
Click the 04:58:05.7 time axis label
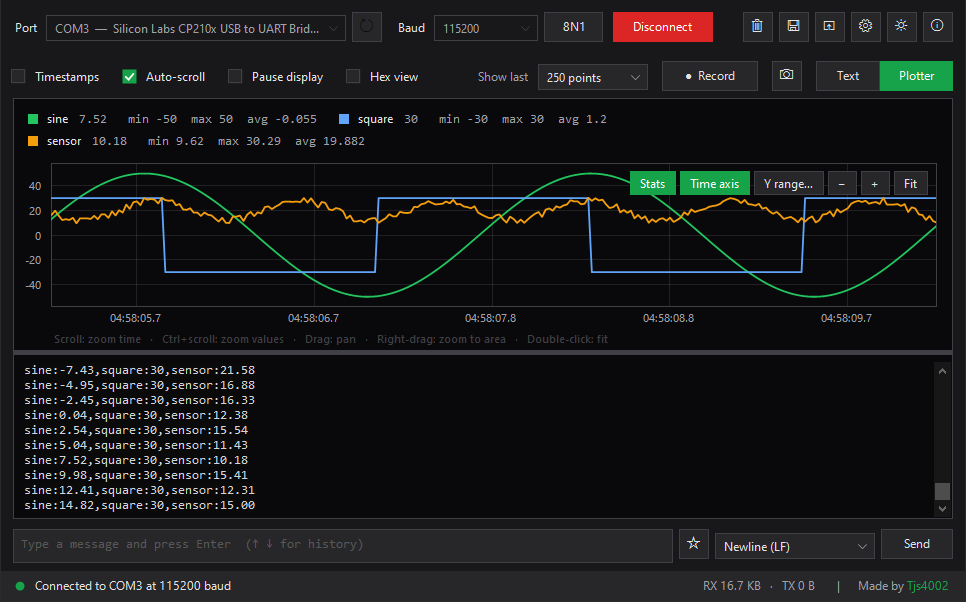pyautogui.click(x=136, y=319)
